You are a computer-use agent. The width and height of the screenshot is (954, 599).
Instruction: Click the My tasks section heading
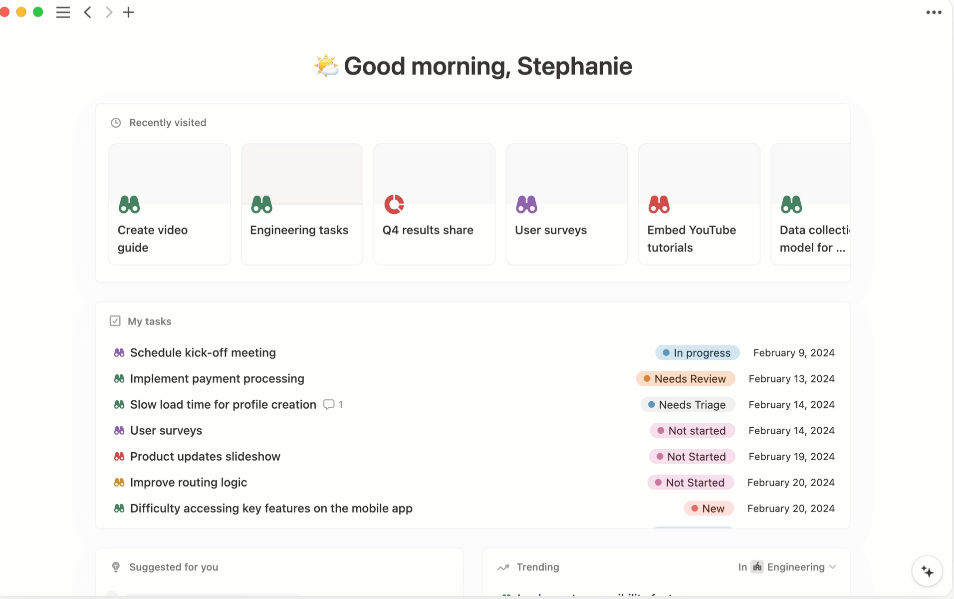click(150, 321)
